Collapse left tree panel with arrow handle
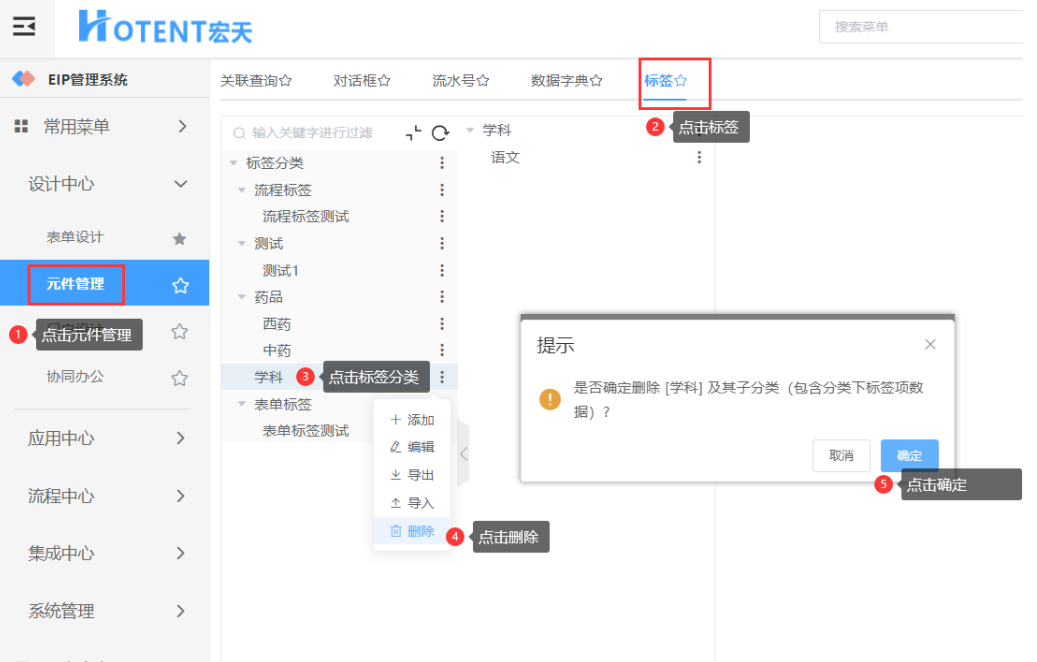Viewport: 1037px width, 662px height. 464,454
